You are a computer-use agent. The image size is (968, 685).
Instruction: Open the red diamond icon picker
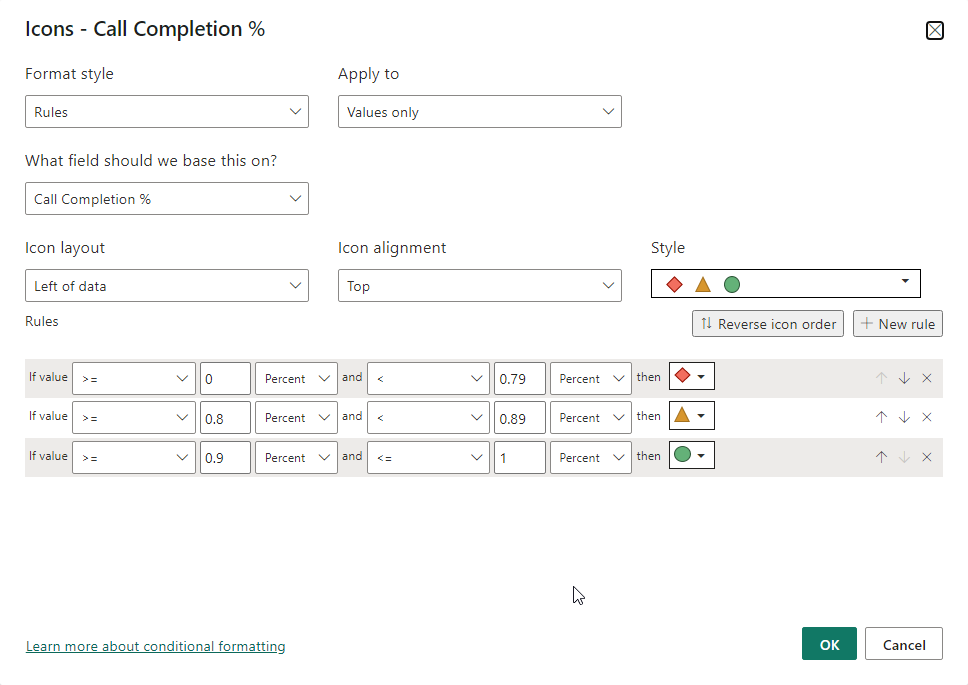691,376
